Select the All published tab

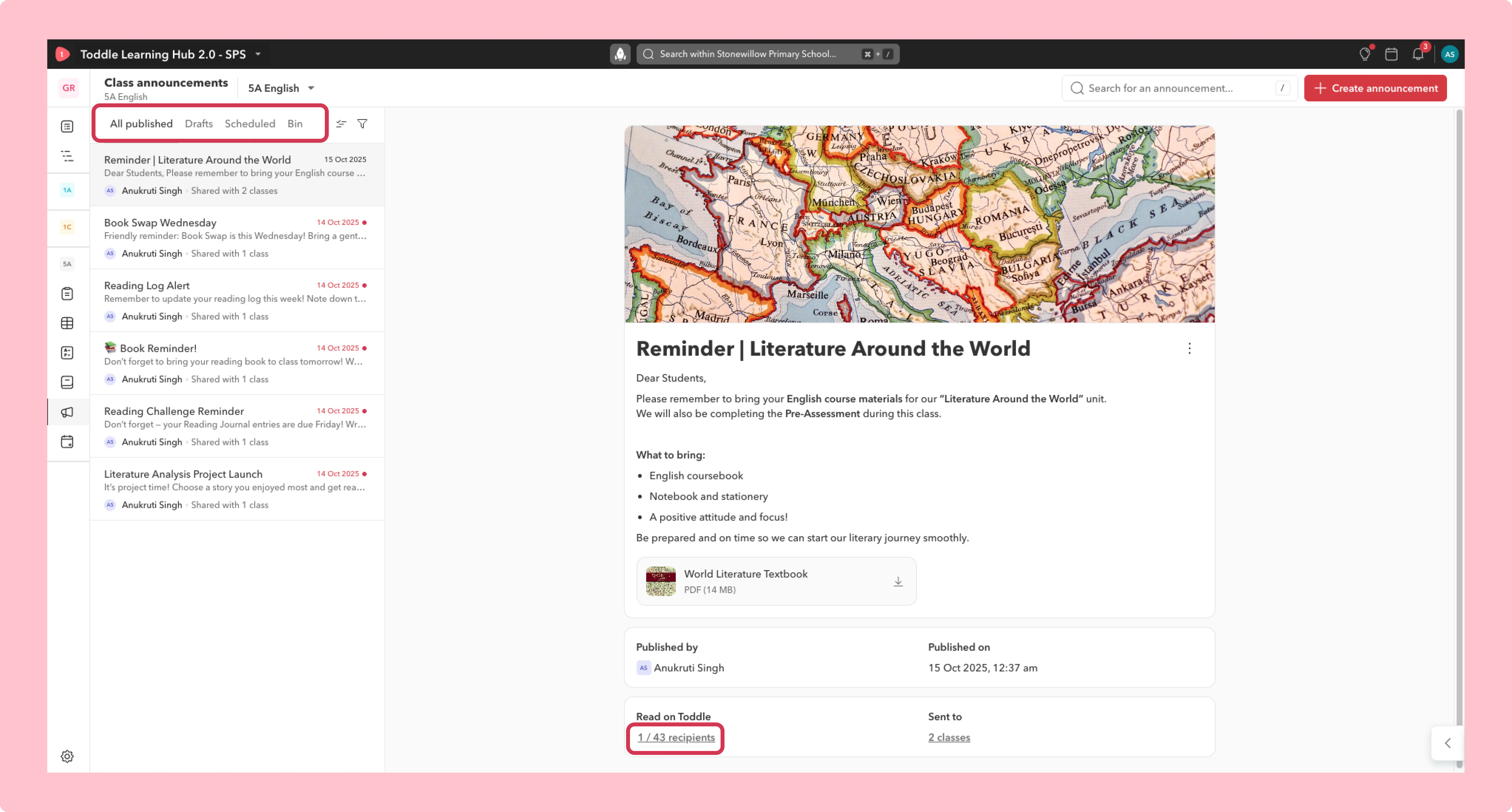142,123
